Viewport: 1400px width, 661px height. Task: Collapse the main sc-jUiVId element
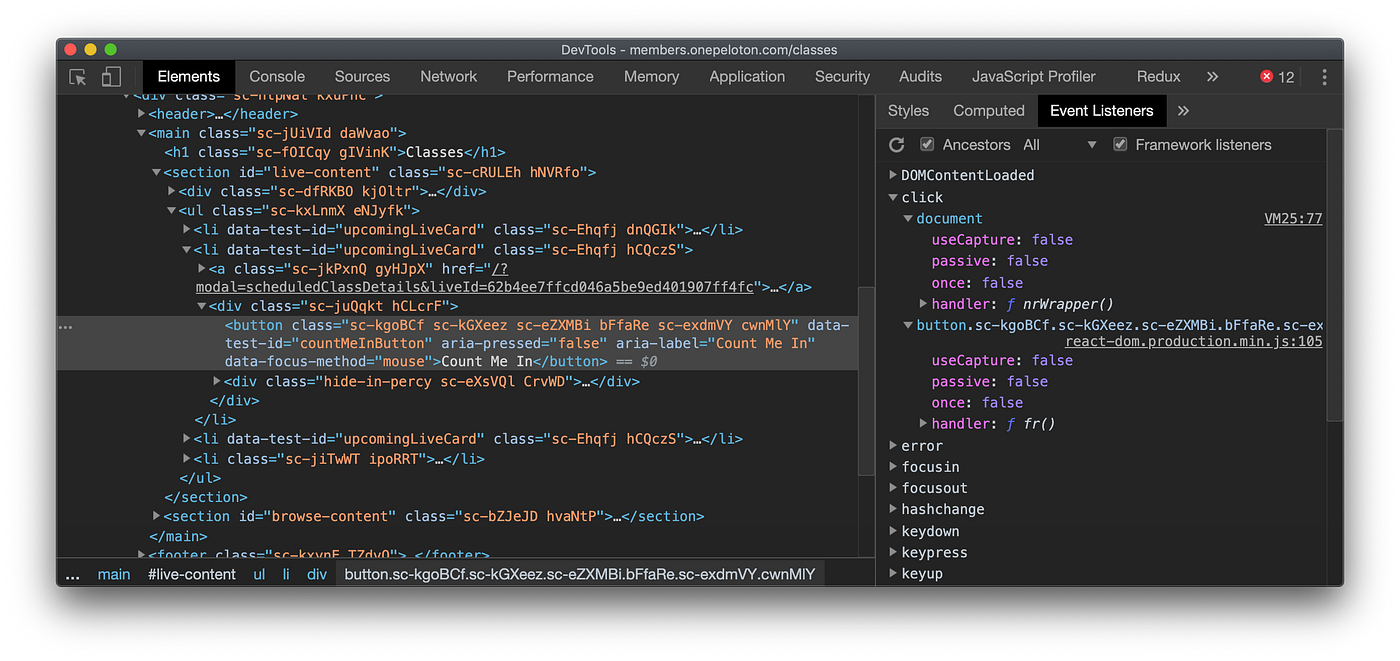[x=141, y=133]
